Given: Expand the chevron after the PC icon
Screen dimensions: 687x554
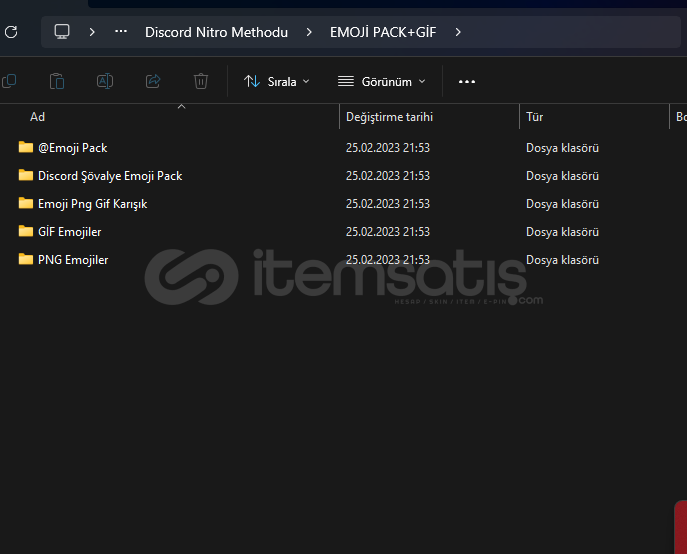Looking at the screenshot, I should [x=92, y=32].
